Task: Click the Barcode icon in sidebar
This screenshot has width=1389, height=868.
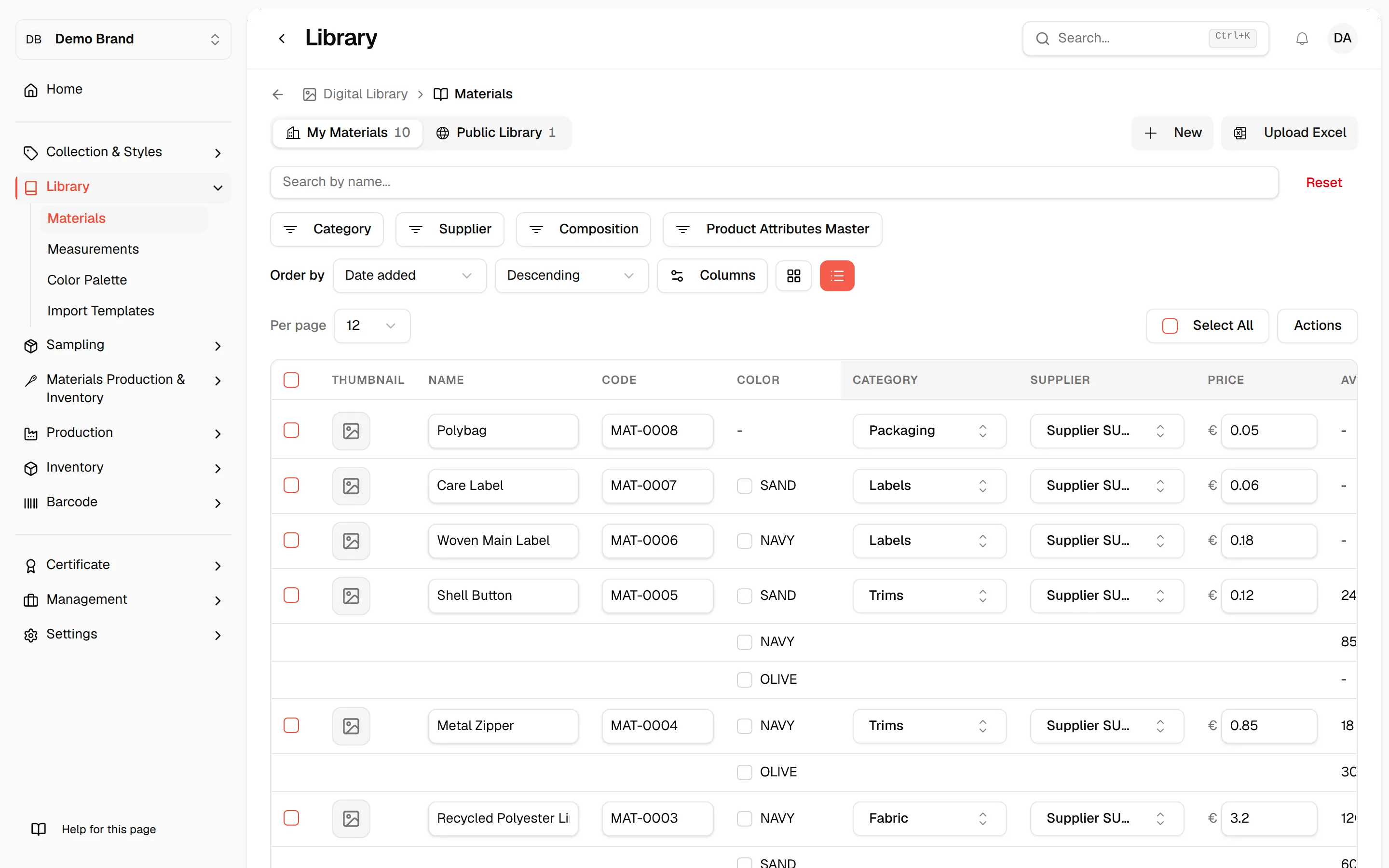Action: point(31,503)
